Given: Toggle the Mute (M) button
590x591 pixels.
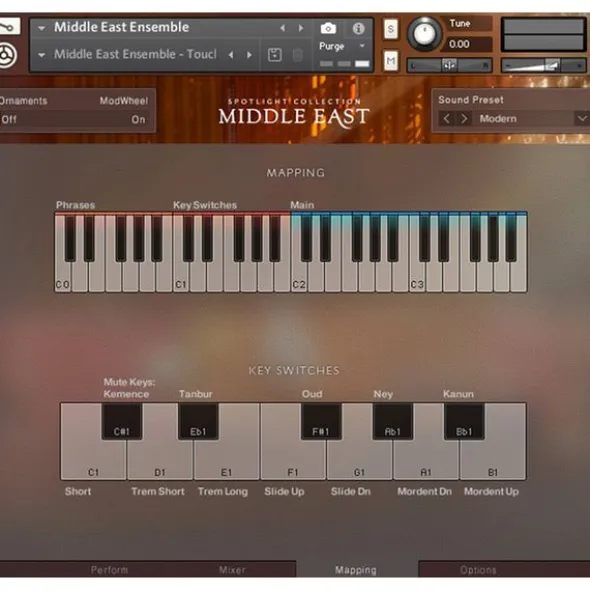Looking at the screenshot, I should click(x=391, y=61).
